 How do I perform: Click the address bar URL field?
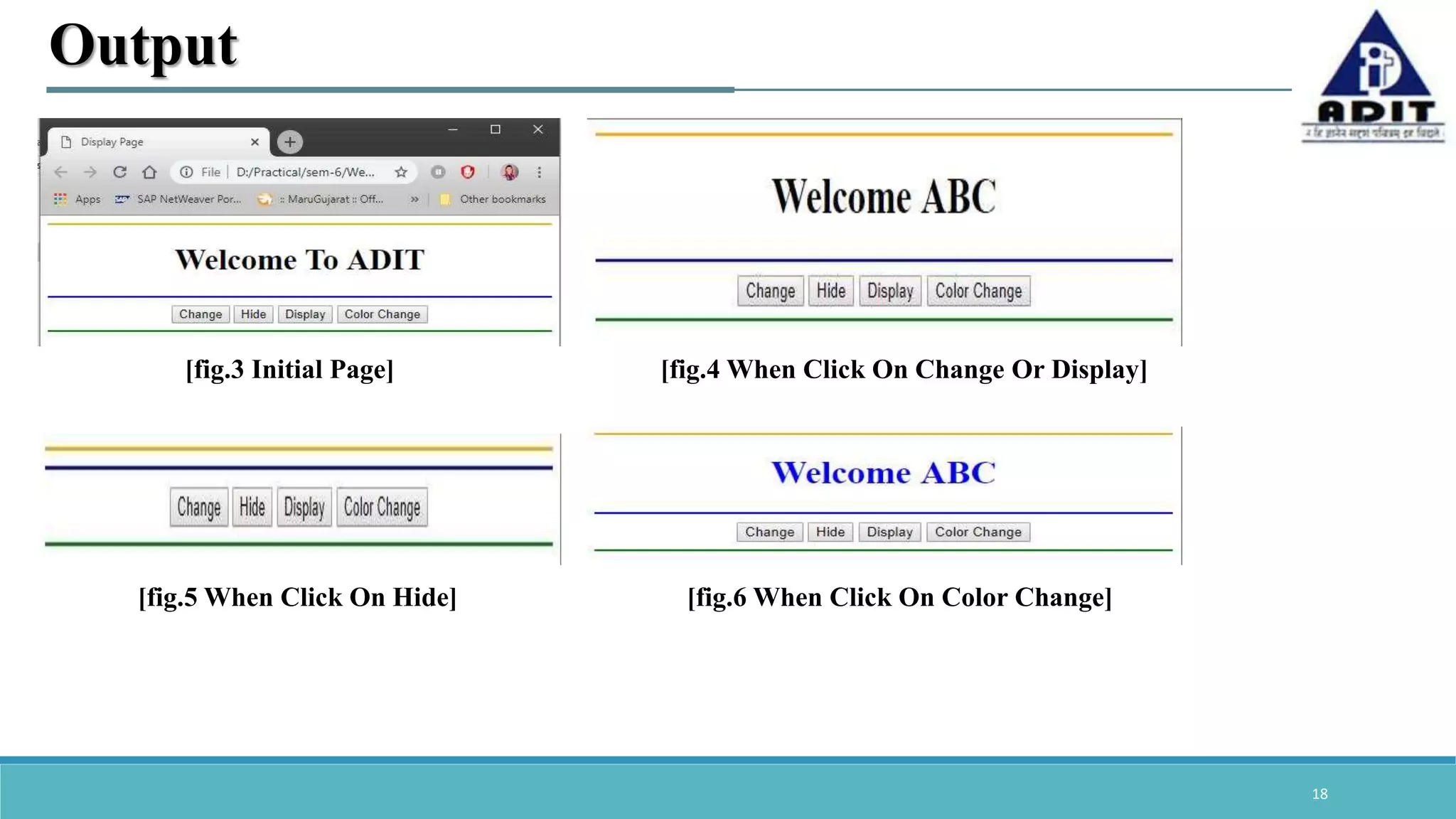pos(306,172)
